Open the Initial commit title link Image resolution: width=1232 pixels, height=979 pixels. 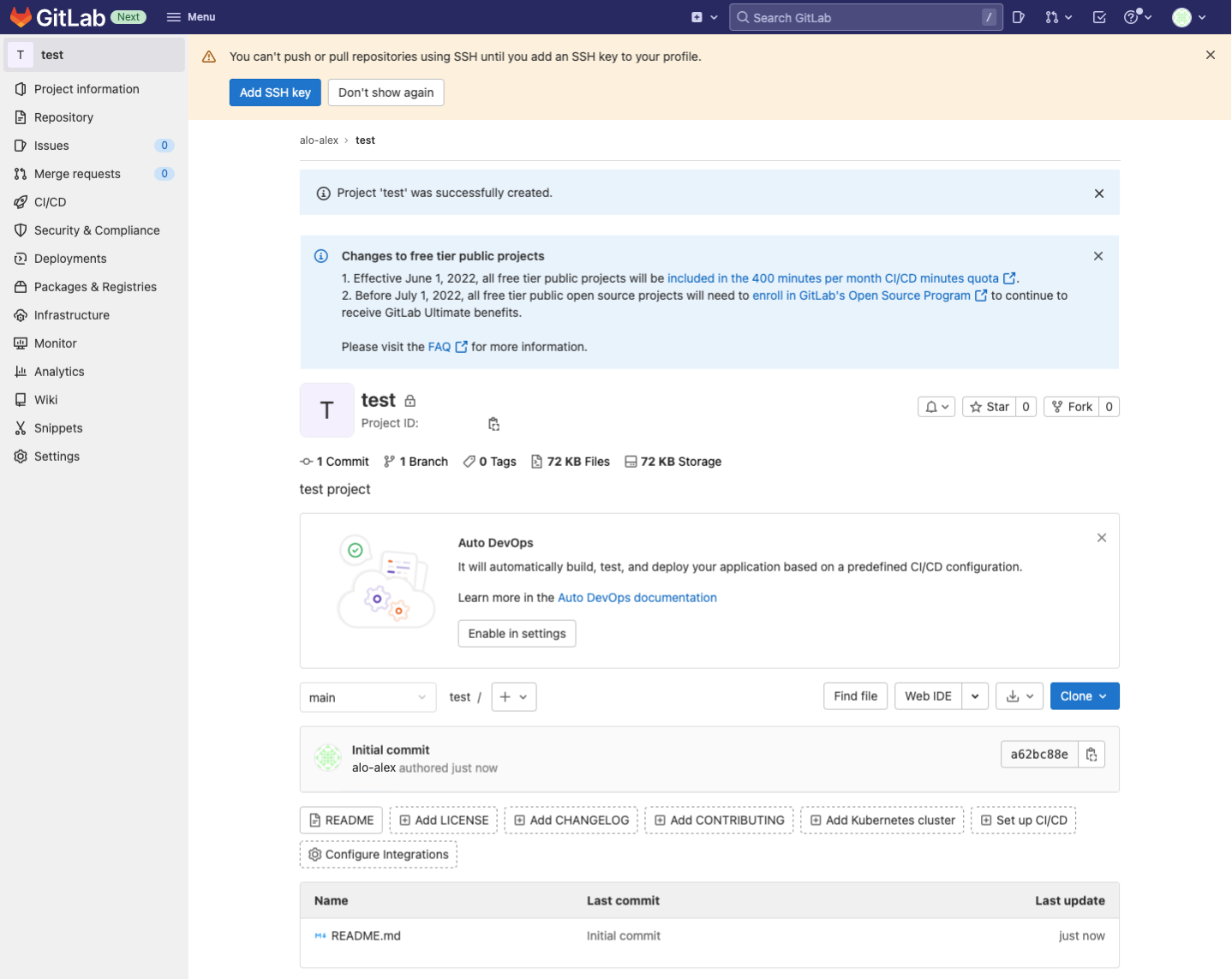(x=391, y=749)
